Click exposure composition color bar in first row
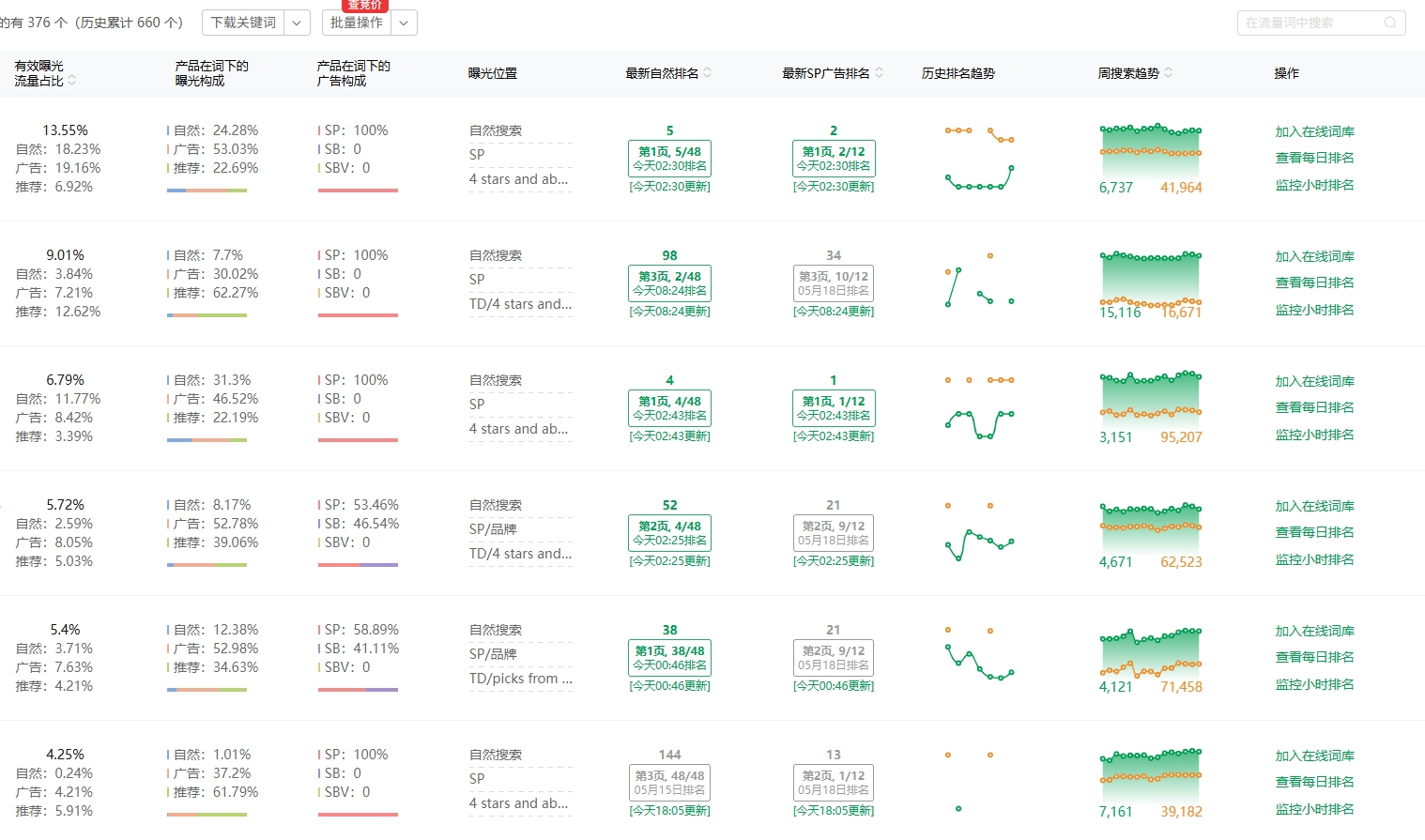Screen dimensions: 1425x840 point(207,191)
